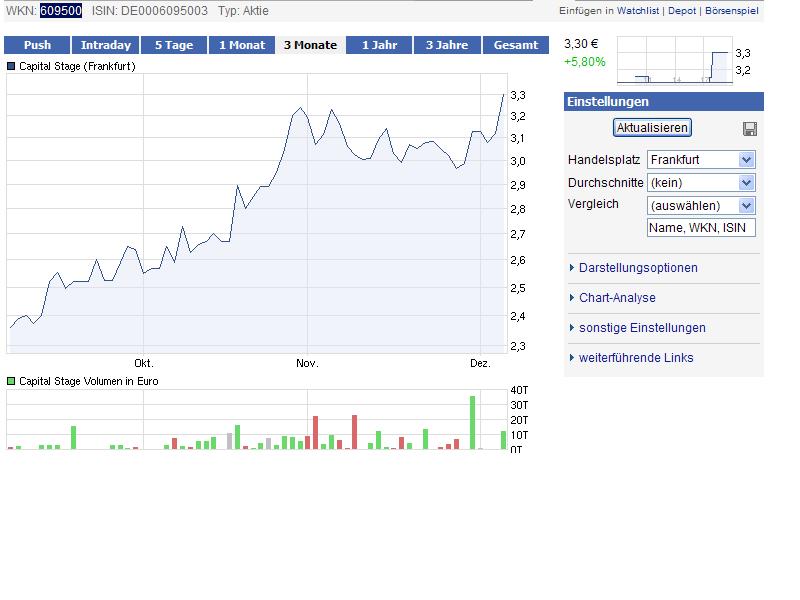Click the Name, WKN, ISIN input field
Image resolution: width=800 pixels, height=600 pixels.
pos(701,228)
